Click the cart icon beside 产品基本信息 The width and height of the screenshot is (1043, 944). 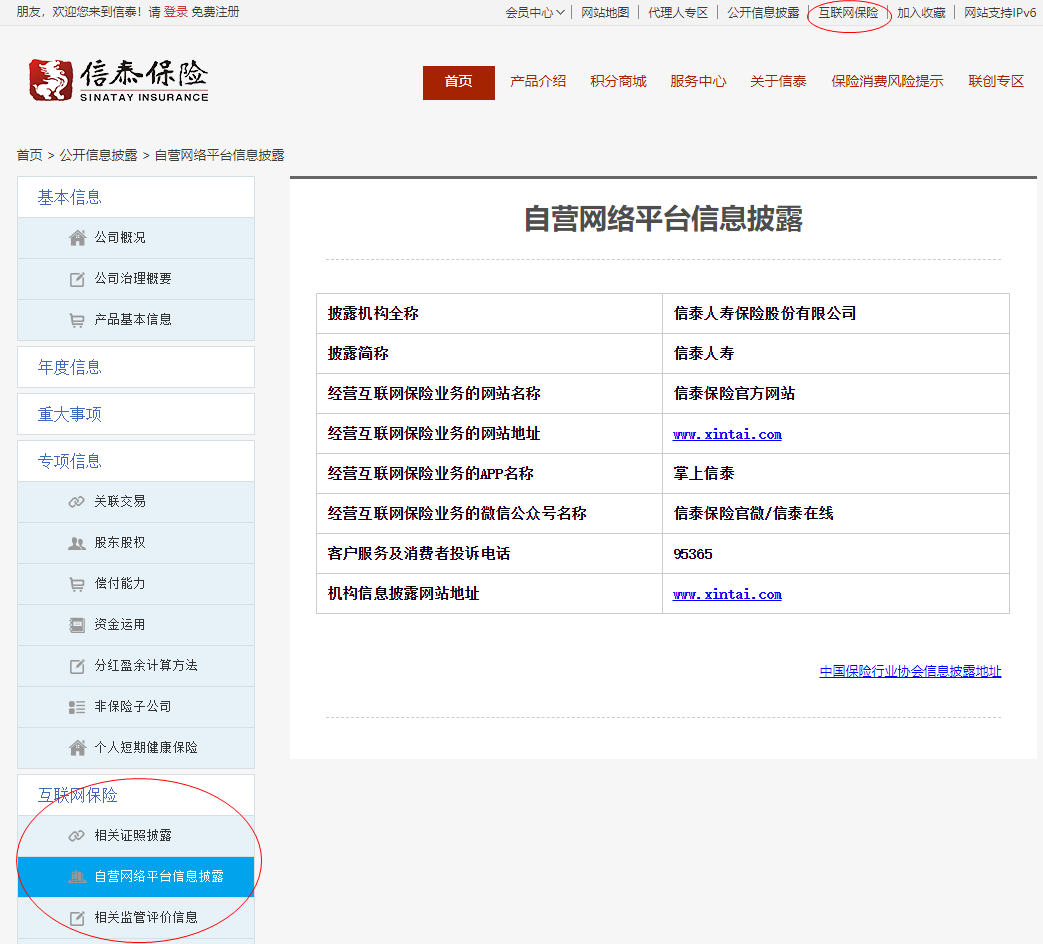click(77, 320)
